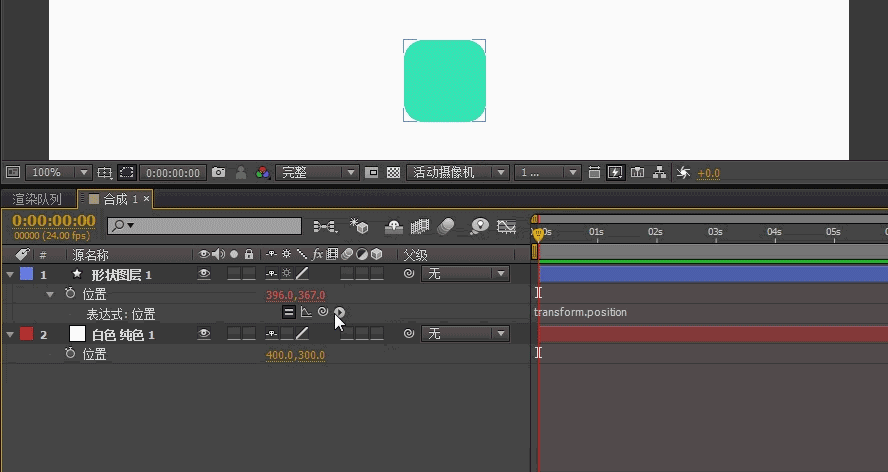
Task: Click the Region of Interest icon
Action: pyautogui.click(x=372, y=172)
